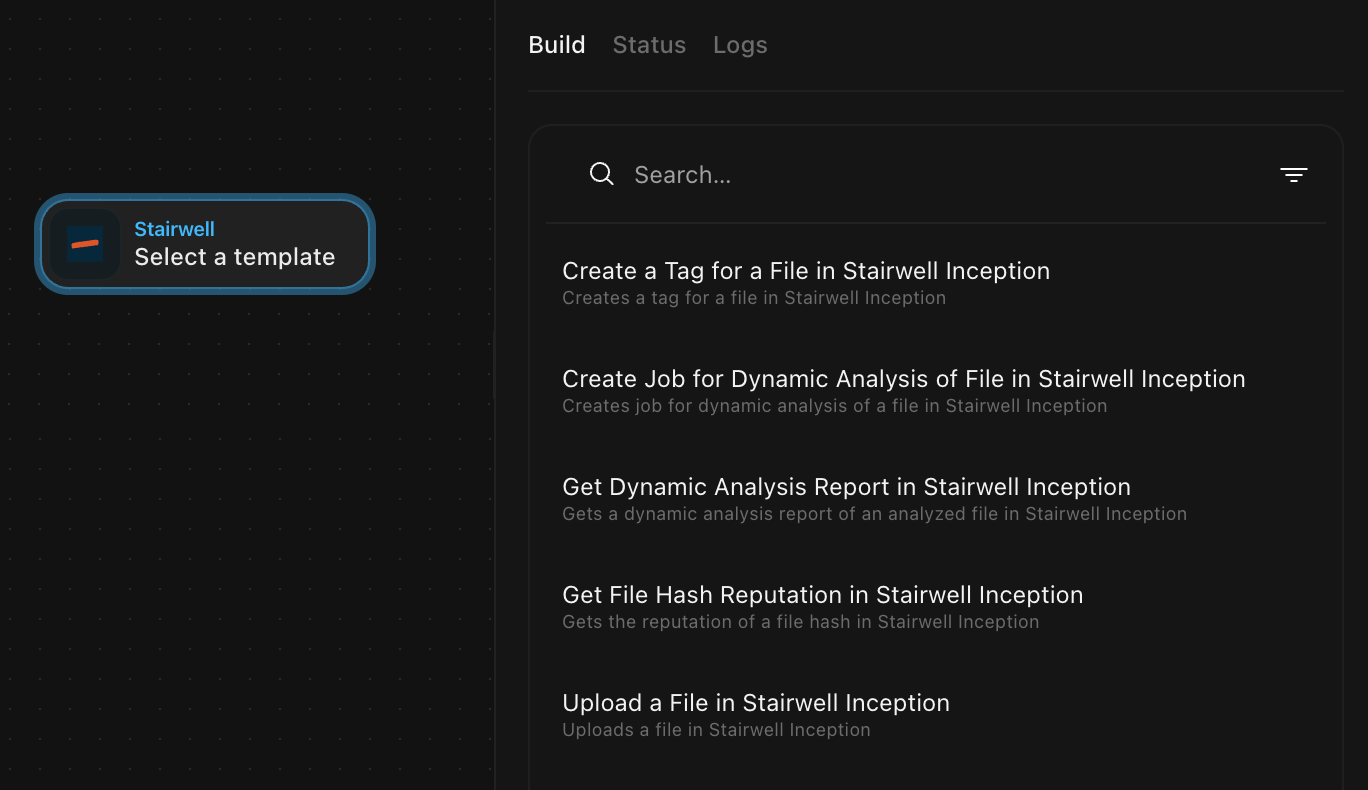The height and width of the screenshot is (790, 1368).
Task: Click the magnifying glass search icon
Action: 601,174
